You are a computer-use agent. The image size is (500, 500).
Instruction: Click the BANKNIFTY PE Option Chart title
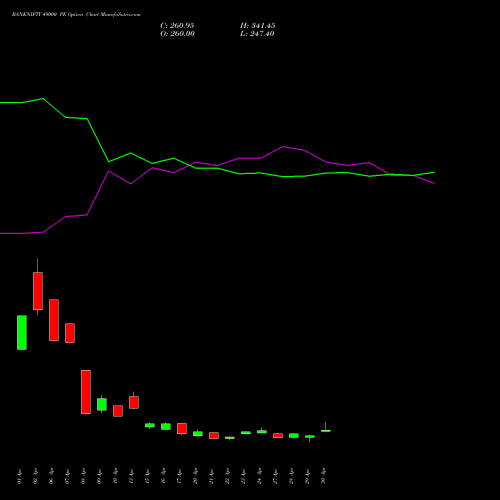(x=76, y=15)
